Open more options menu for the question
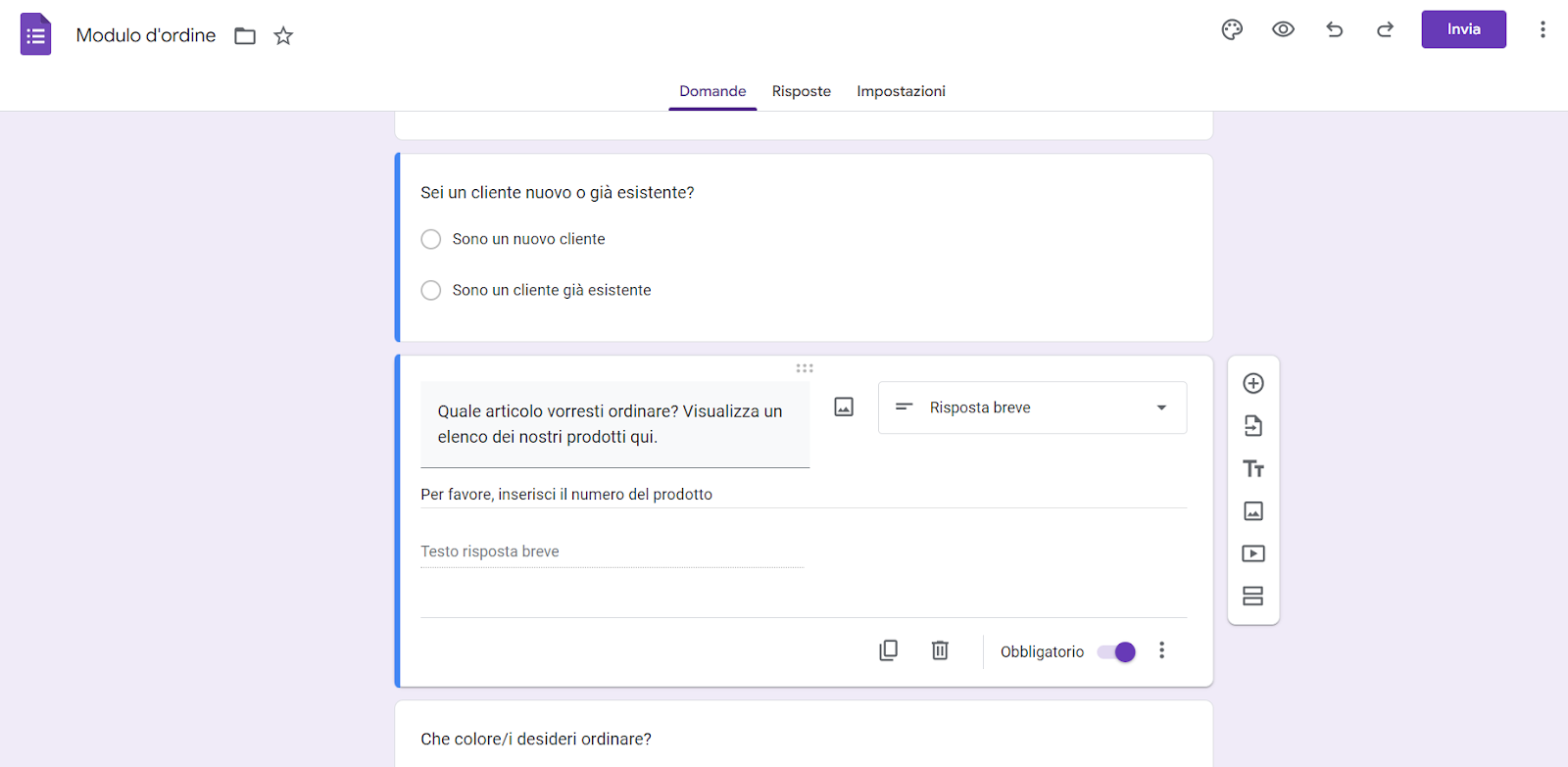Viewport: 1568px width, 767px height. click(1161, 650)
